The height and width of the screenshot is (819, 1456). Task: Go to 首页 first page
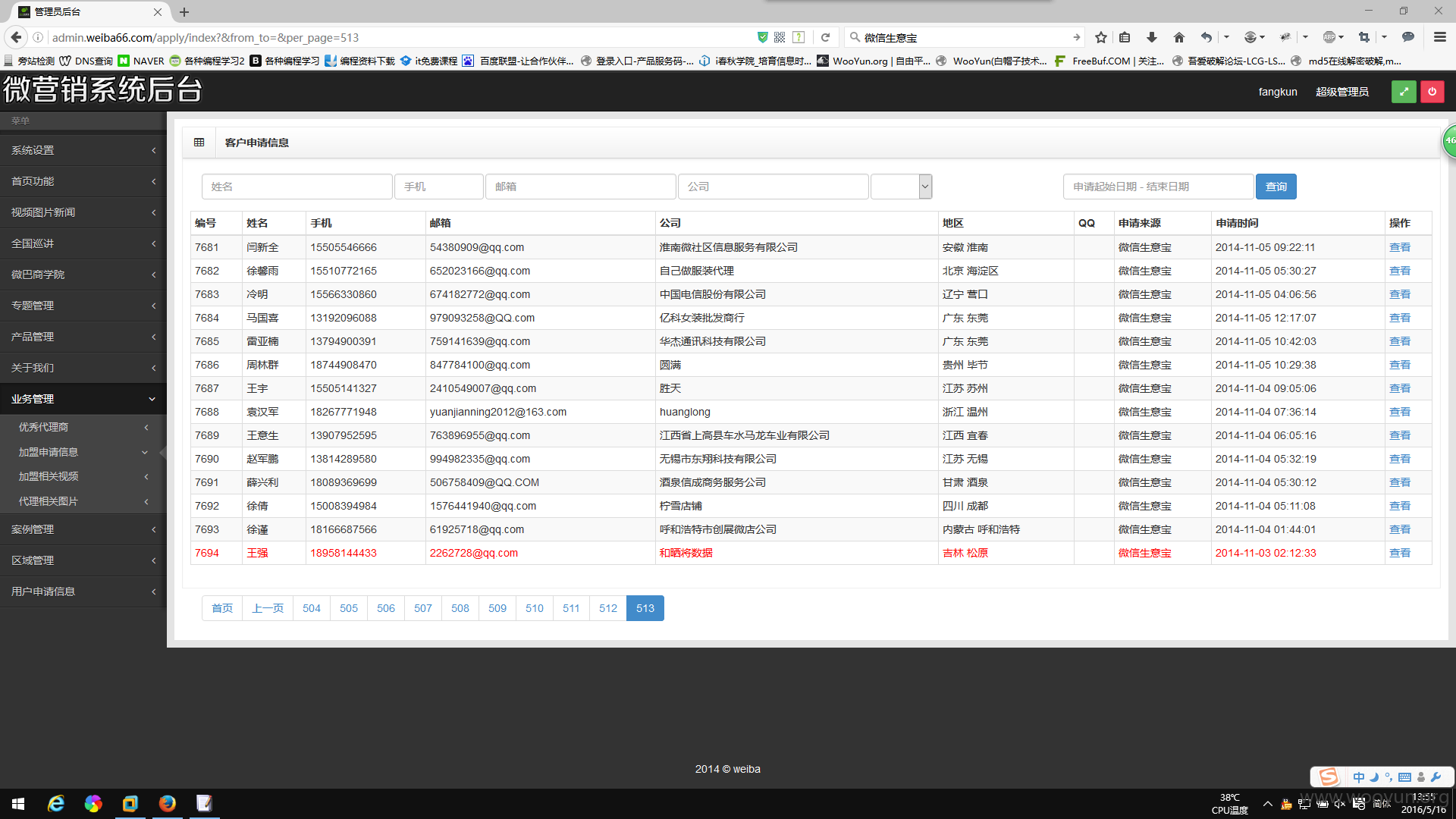[222, 608]
